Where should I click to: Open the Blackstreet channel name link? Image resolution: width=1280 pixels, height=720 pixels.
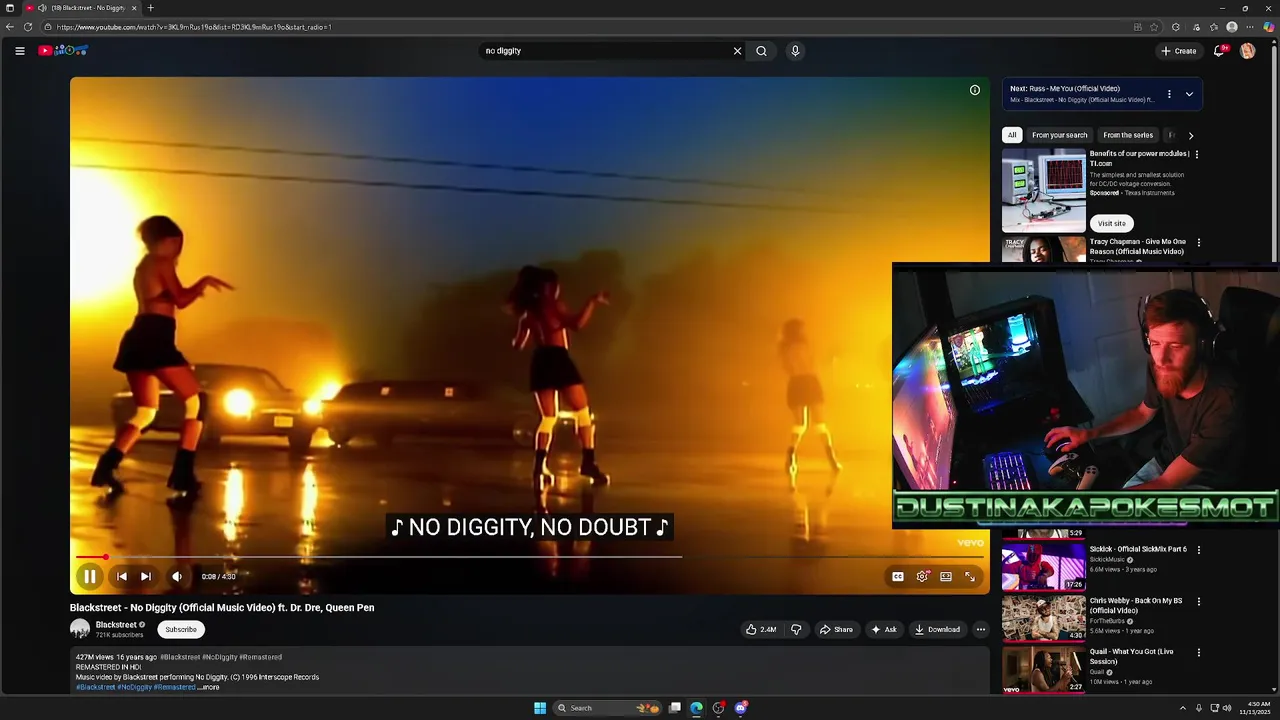click(x=116, y=625)
